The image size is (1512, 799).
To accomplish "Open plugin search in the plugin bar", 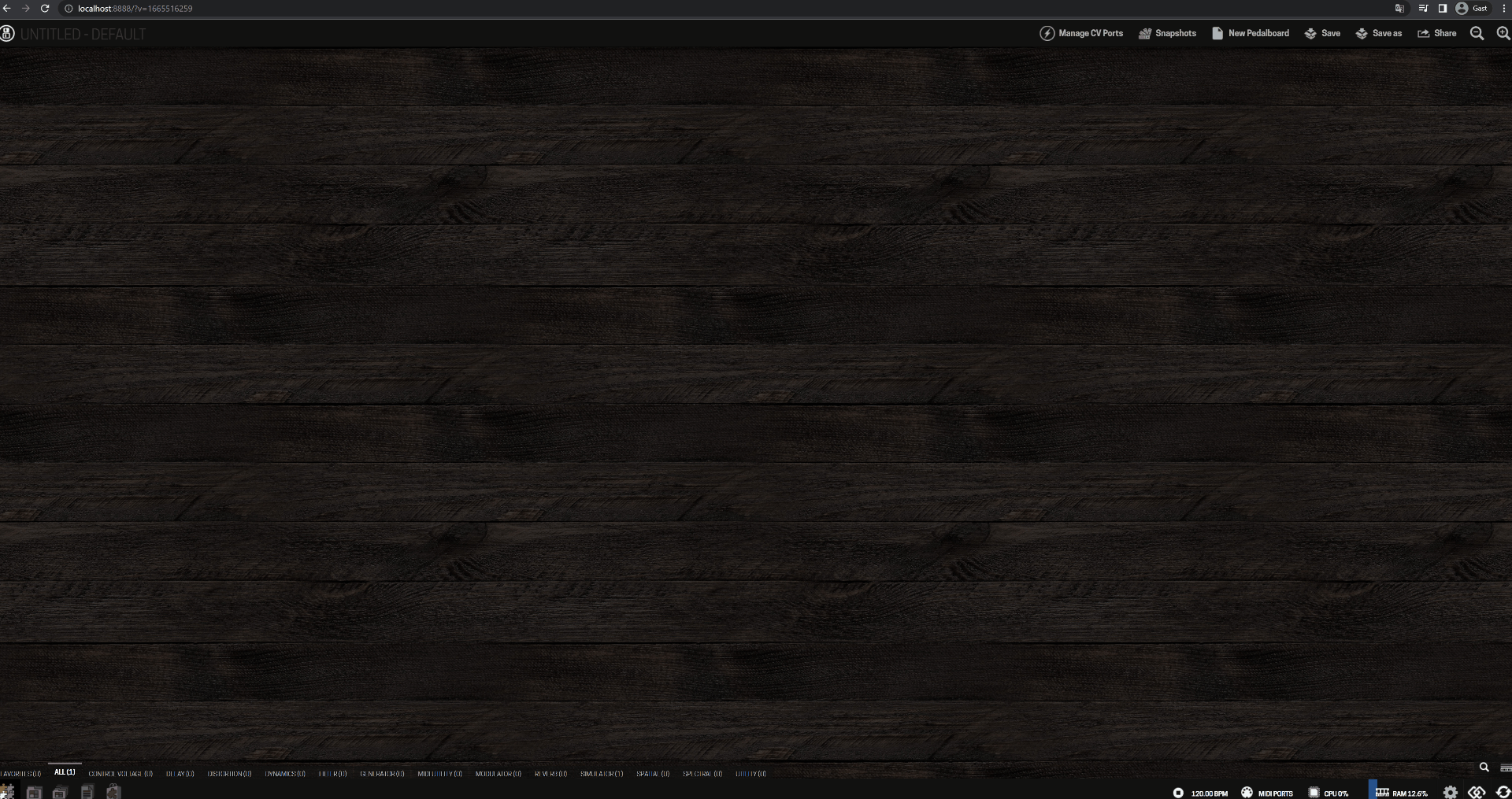I will pos(1484,767).
